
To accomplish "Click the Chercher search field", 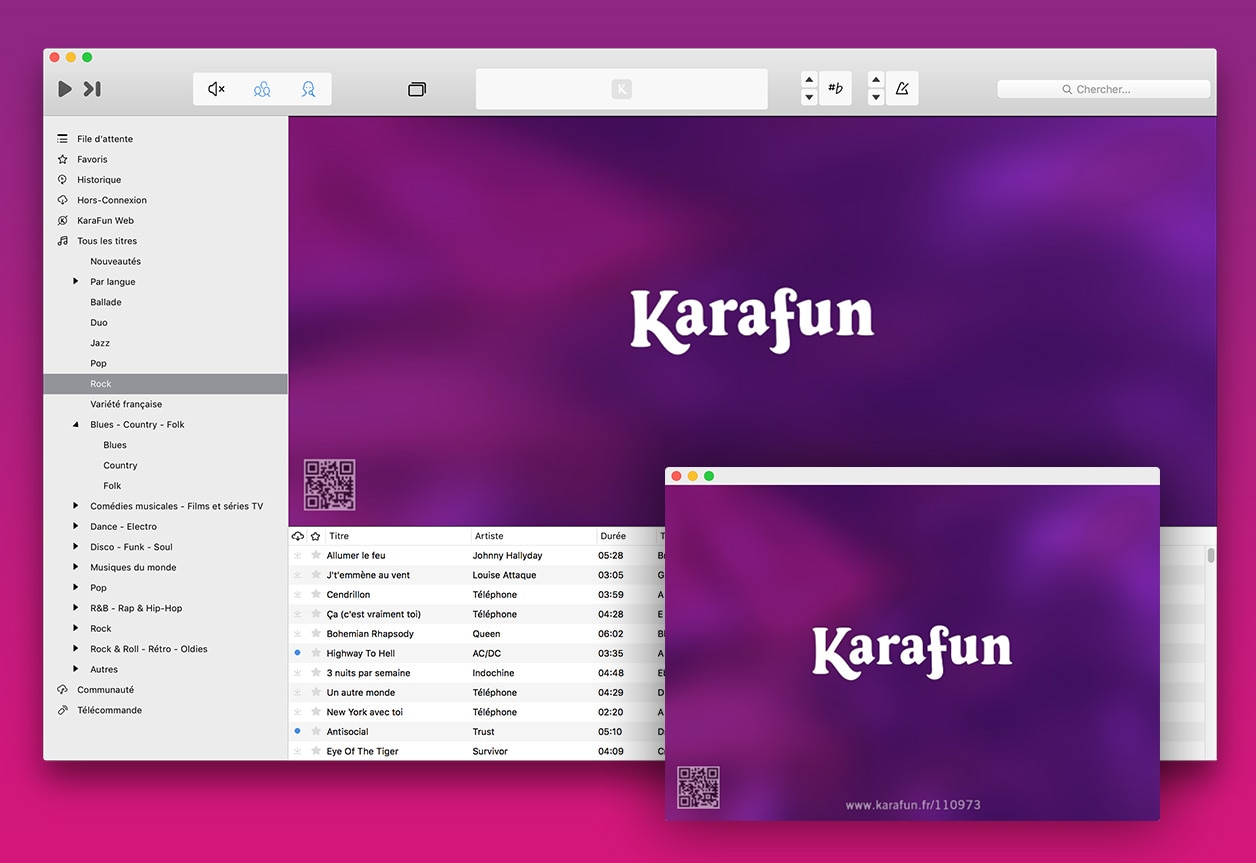I will tap(1103, 89).
